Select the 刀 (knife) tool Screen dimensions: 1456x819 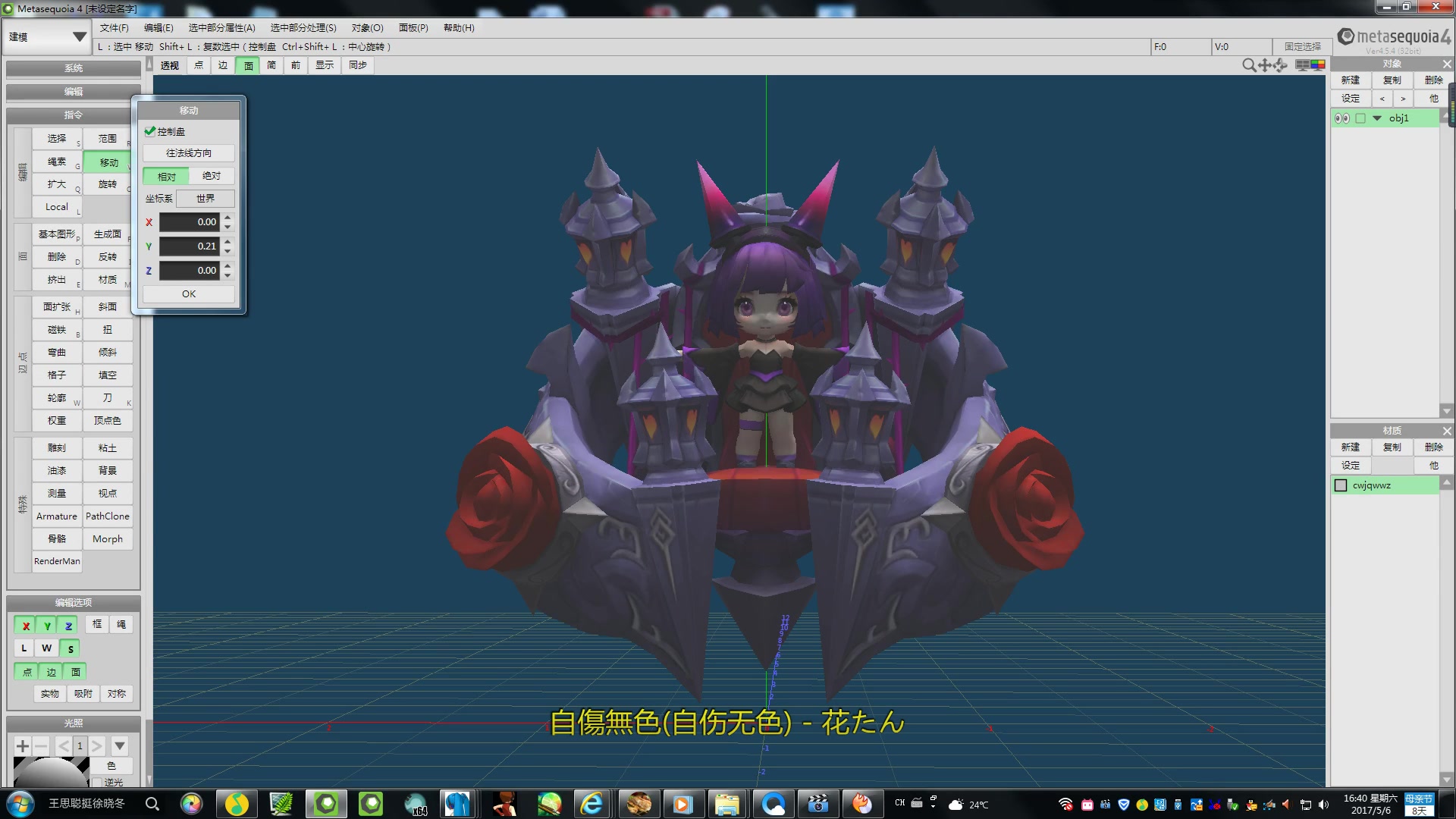[107, 397]
